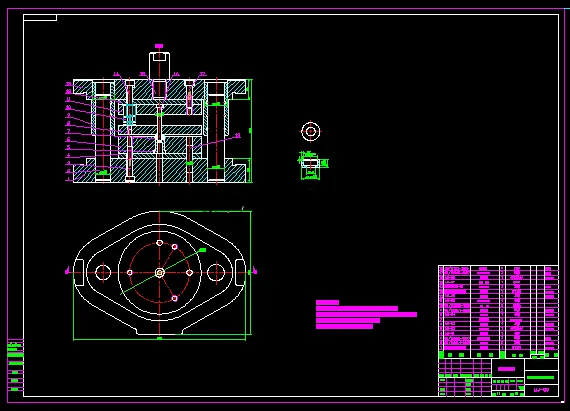Select the parts list table above the title block
The image size is (570, 411).
[498, 312]
